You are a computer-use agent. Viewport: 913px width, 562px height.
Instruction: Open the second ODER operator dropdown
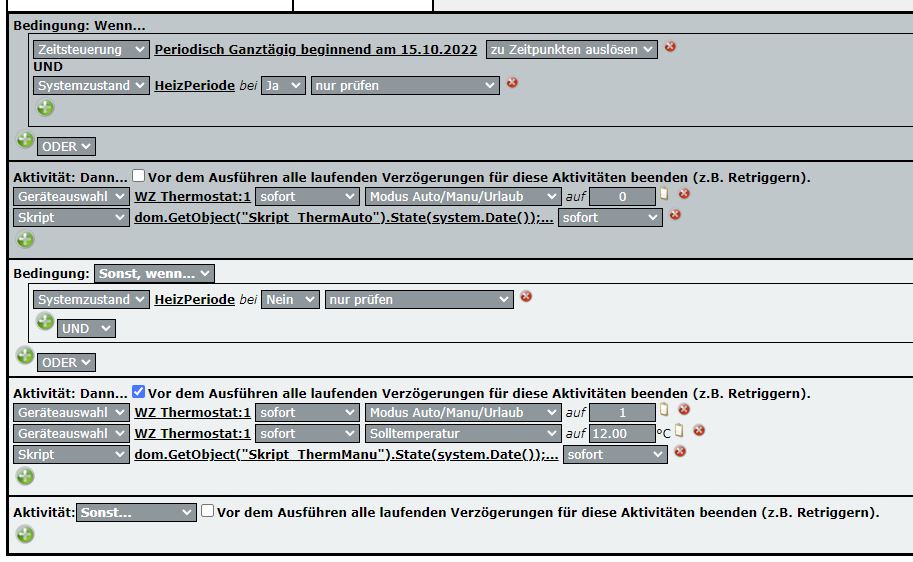(66, 363)
